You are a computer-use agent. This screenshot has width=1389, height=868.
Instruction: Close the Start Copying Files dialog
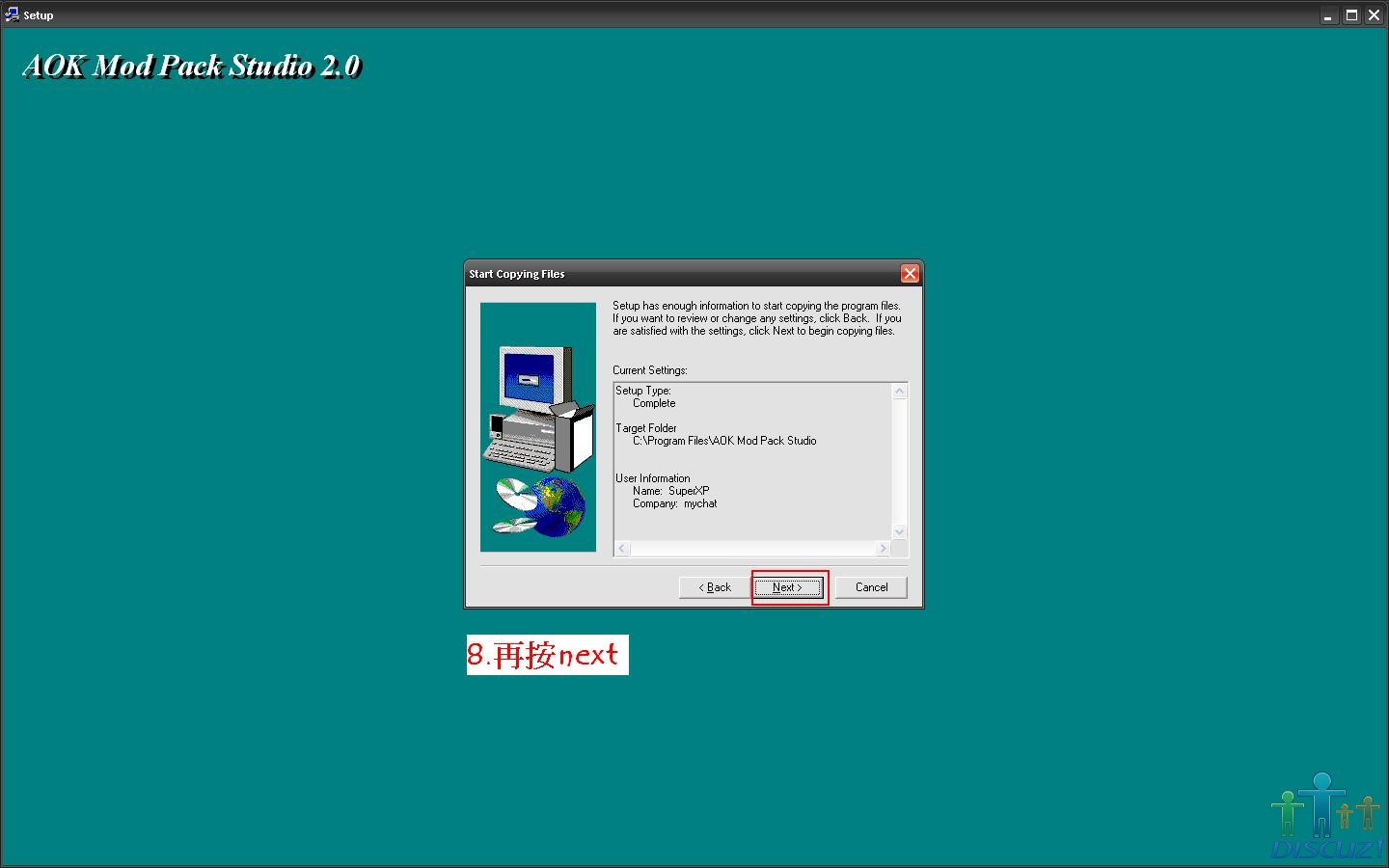point(909,274)
